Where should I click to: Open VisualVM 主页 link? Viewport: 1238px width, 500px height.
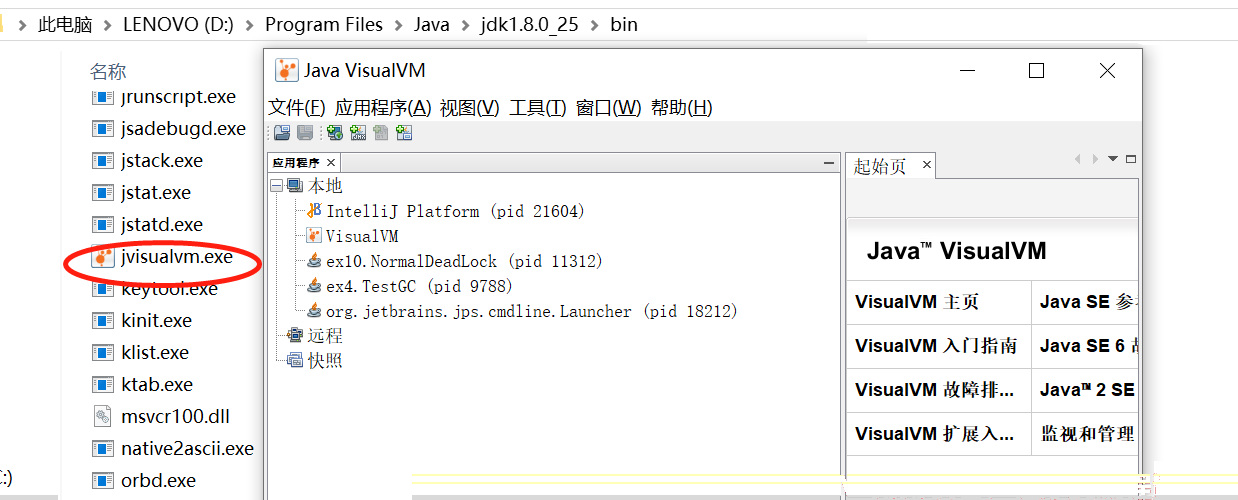click(917, 302)
